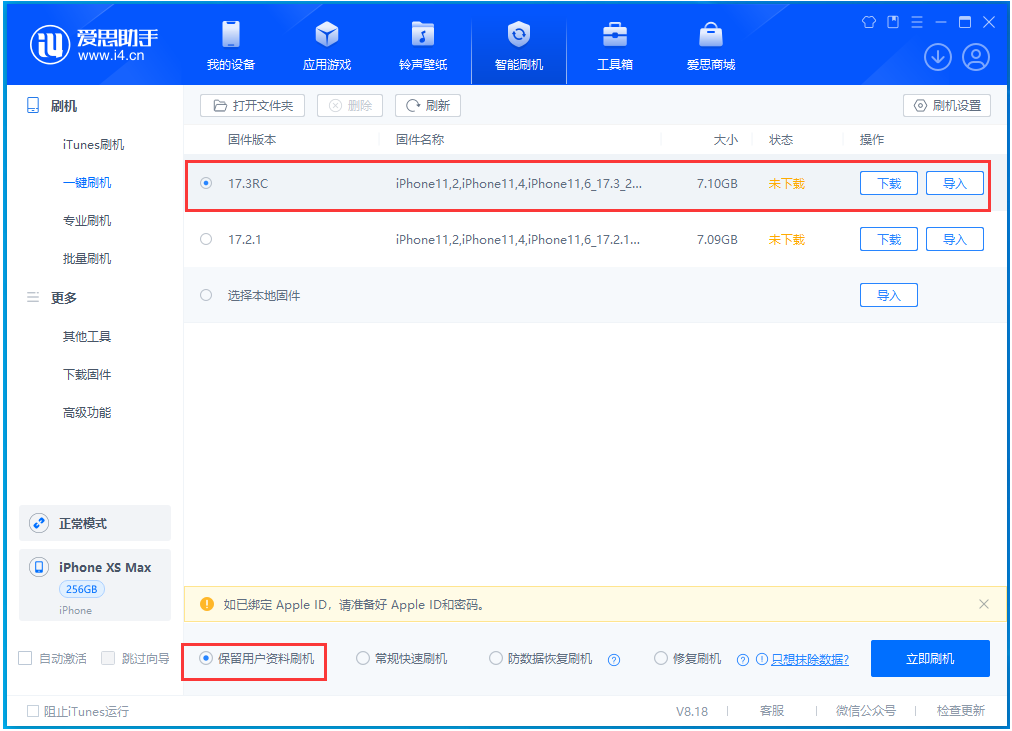Open the 铃声壁纸 section
This screenshot has width=1012, height=731.
click(x=422, y=44)
